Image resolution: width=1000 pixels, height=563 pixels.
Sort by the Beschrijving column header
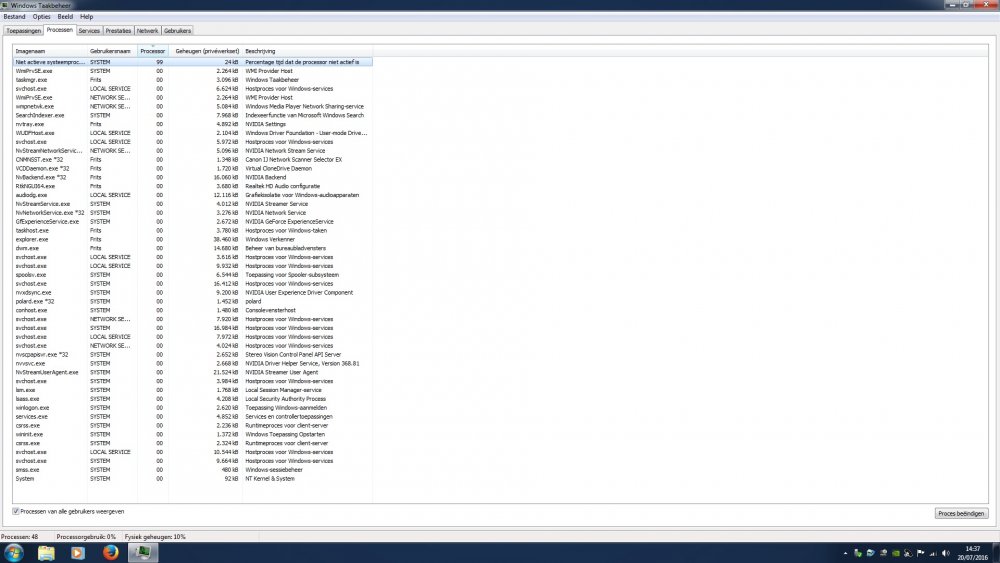(307, 51)
